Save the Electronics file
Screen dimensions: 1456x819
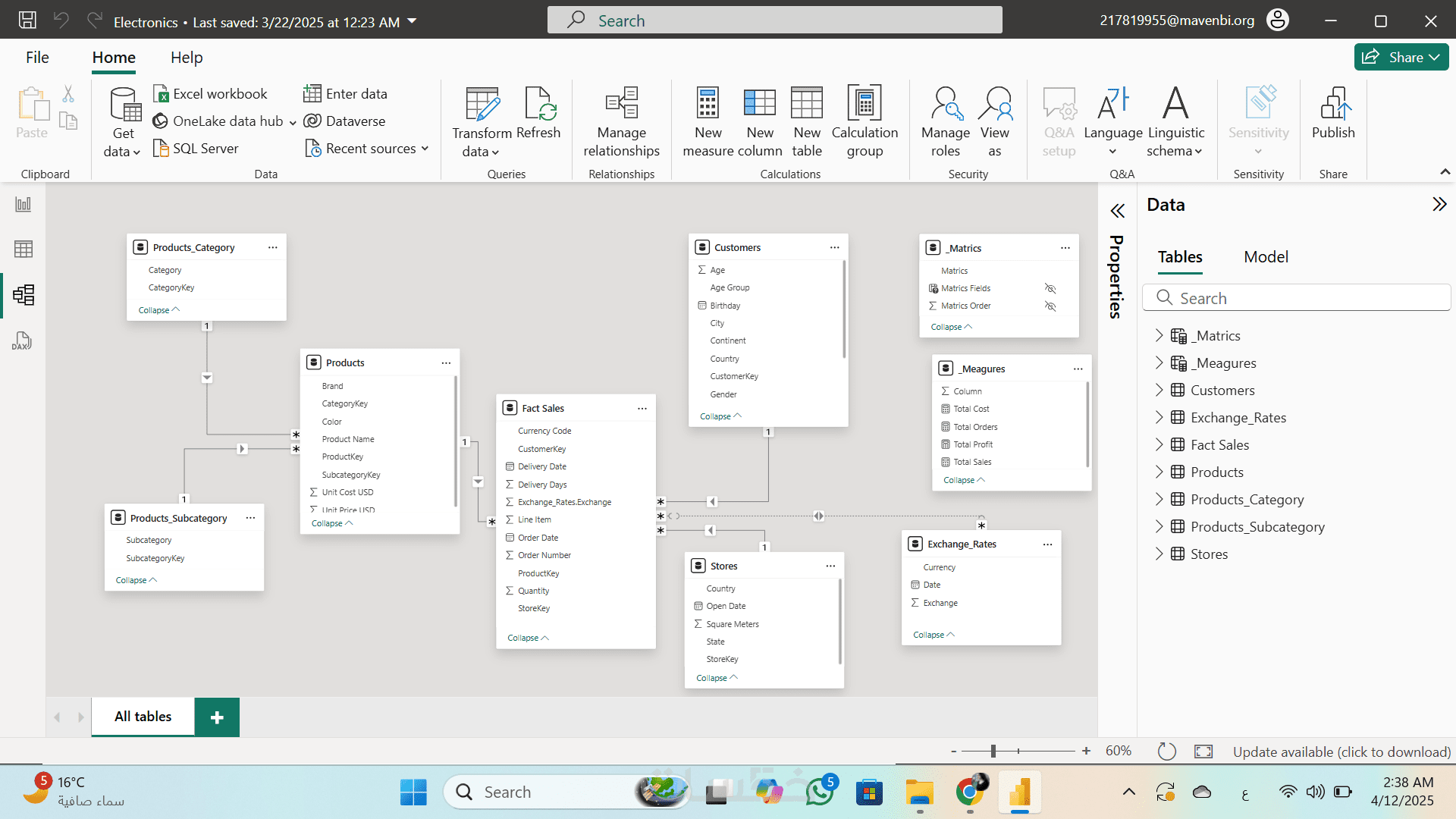tap(27, 20)
